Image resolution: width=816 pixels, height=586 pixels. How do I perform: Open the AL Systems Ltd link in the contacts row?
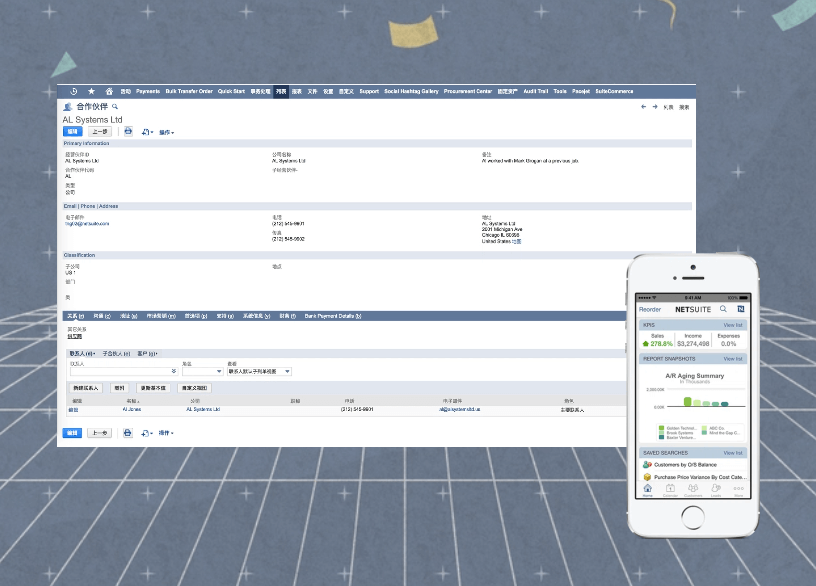(203, 409)
